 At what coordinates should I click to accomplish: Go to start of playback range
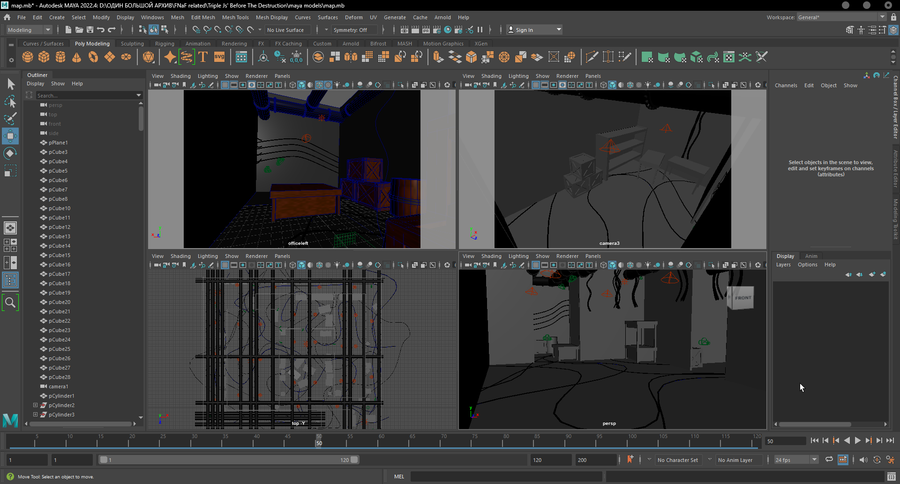point(814,440)
